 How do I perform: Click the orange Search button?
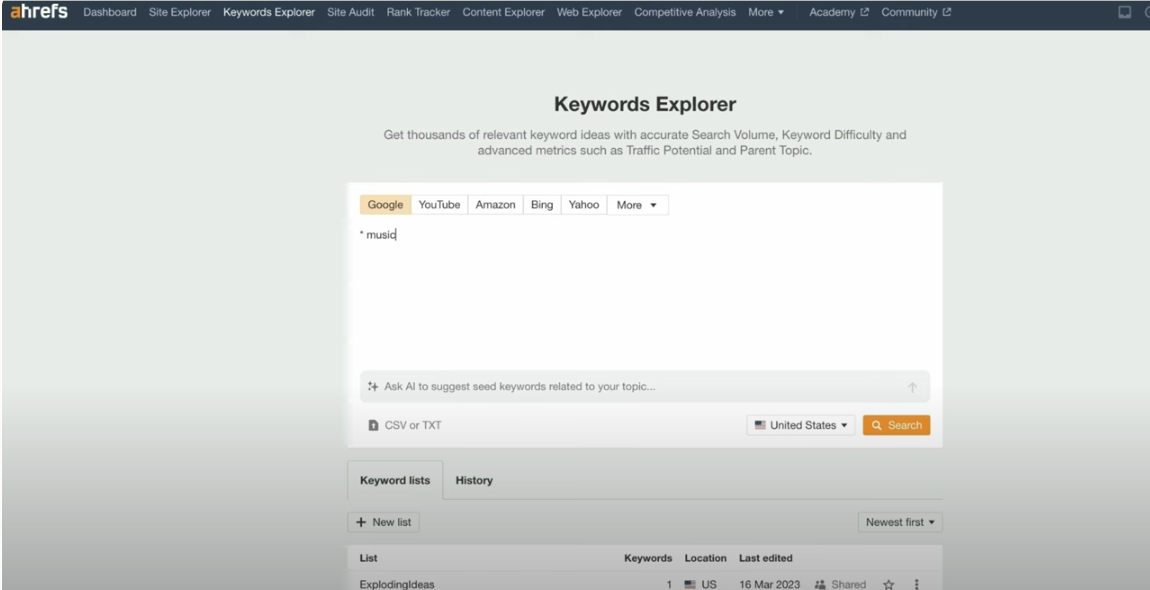point(896,425)
